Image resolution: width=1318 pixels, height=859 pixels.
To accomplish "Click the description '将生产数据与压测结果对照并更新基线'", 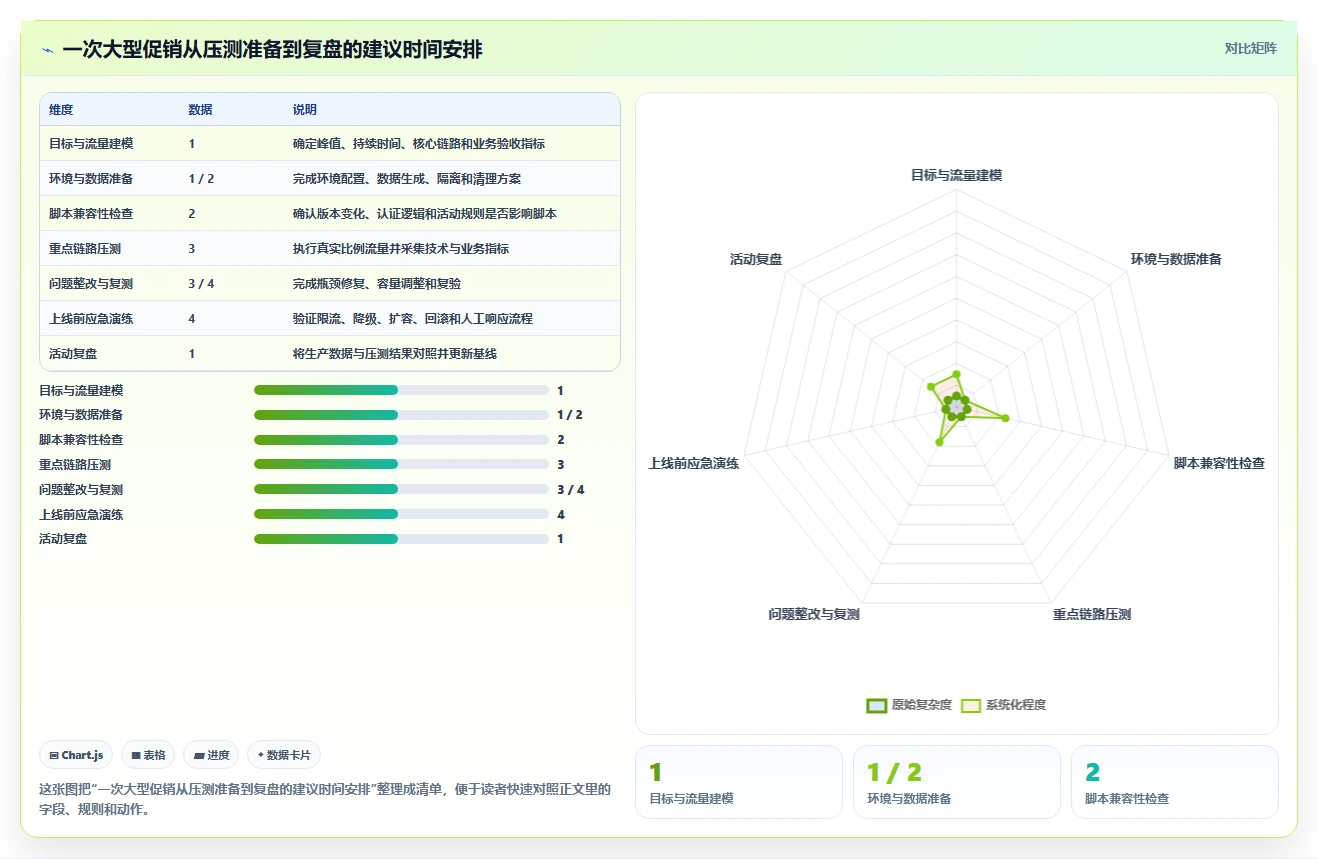I will tap(395, 354).
